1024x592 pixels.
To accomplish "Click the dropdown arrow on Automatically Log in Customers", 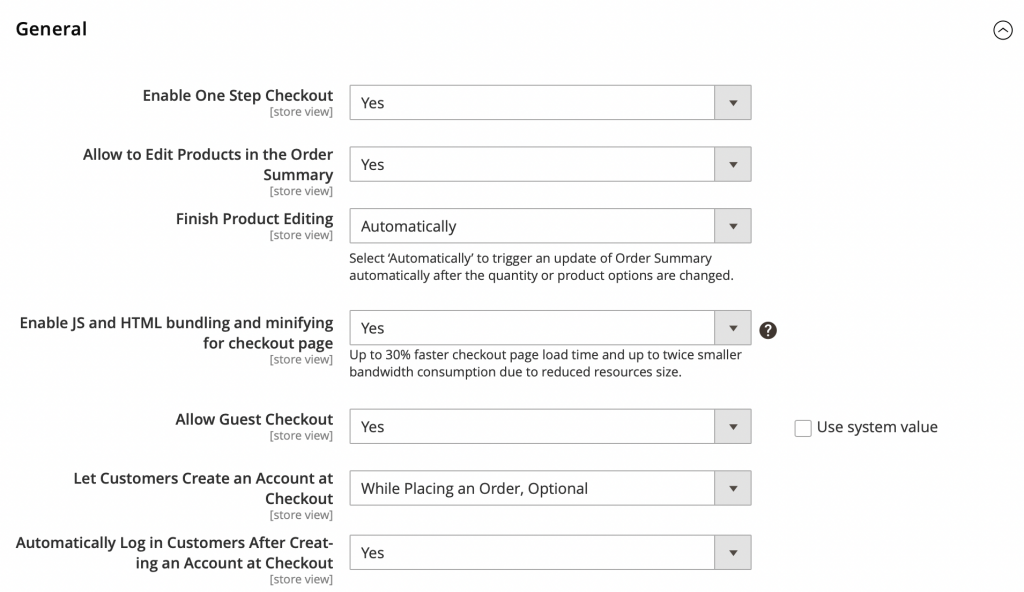I will click(x=733, y=552).
